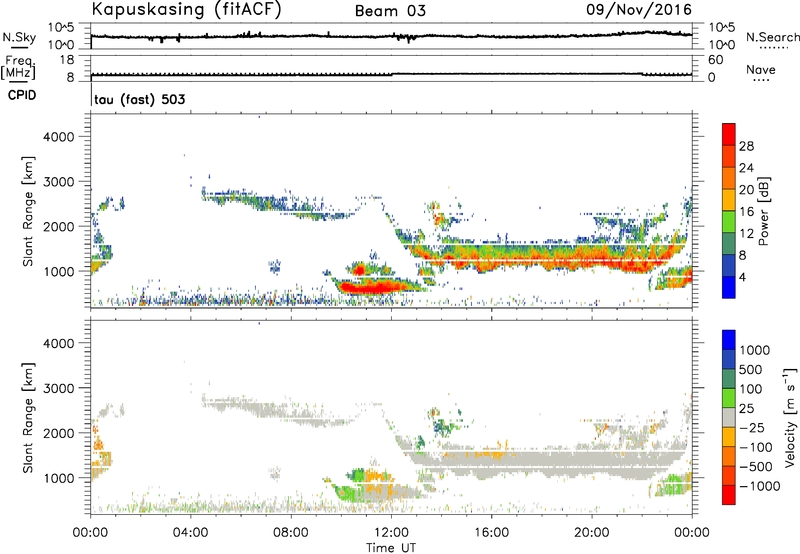Viewport: 800px width, 554px height.
Task: Click the tau (fast) 503 text
Action: click(x=139, y=99)
